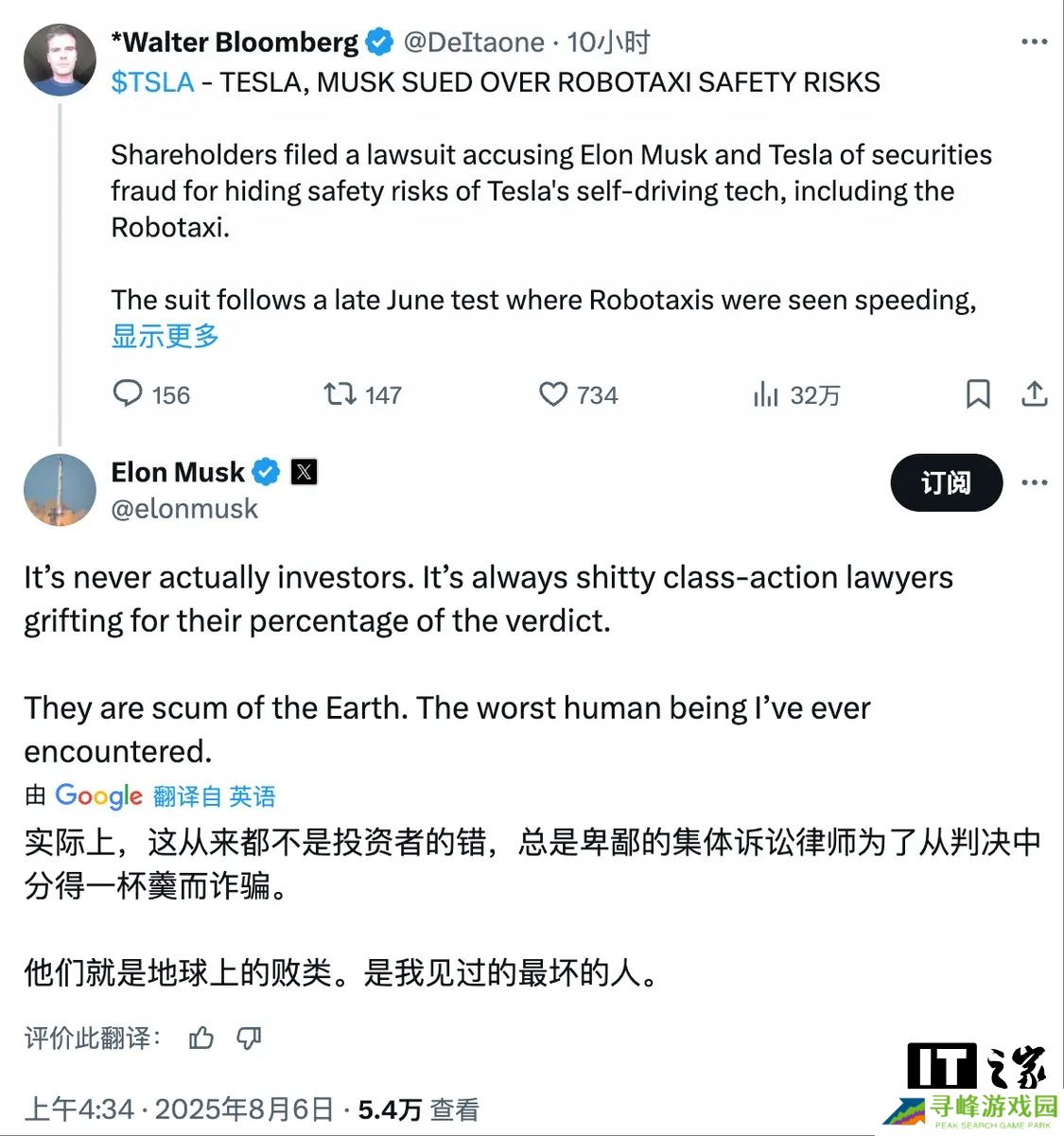Thumbs up the Google translation

click(201, 1038)
